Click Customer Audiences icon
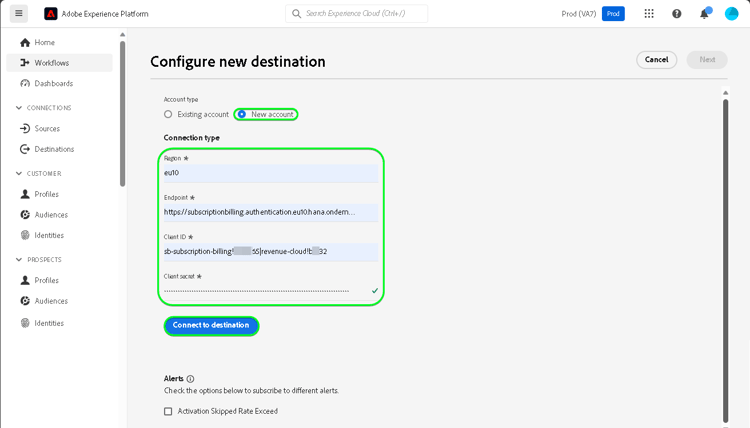 tap(25, 214)
